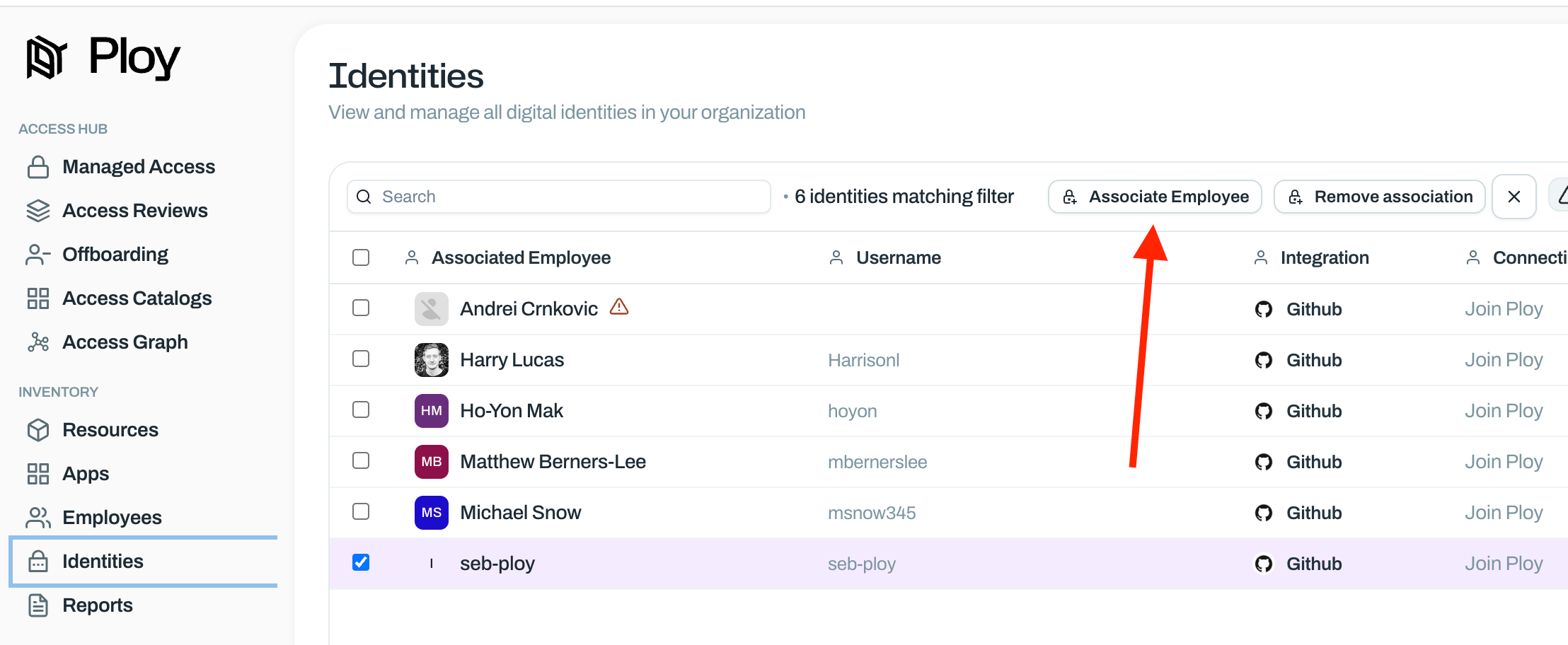The width and height of the screenshot is (1568, 645).
Task: Sort by the Username column header
Action: point(898,257)
